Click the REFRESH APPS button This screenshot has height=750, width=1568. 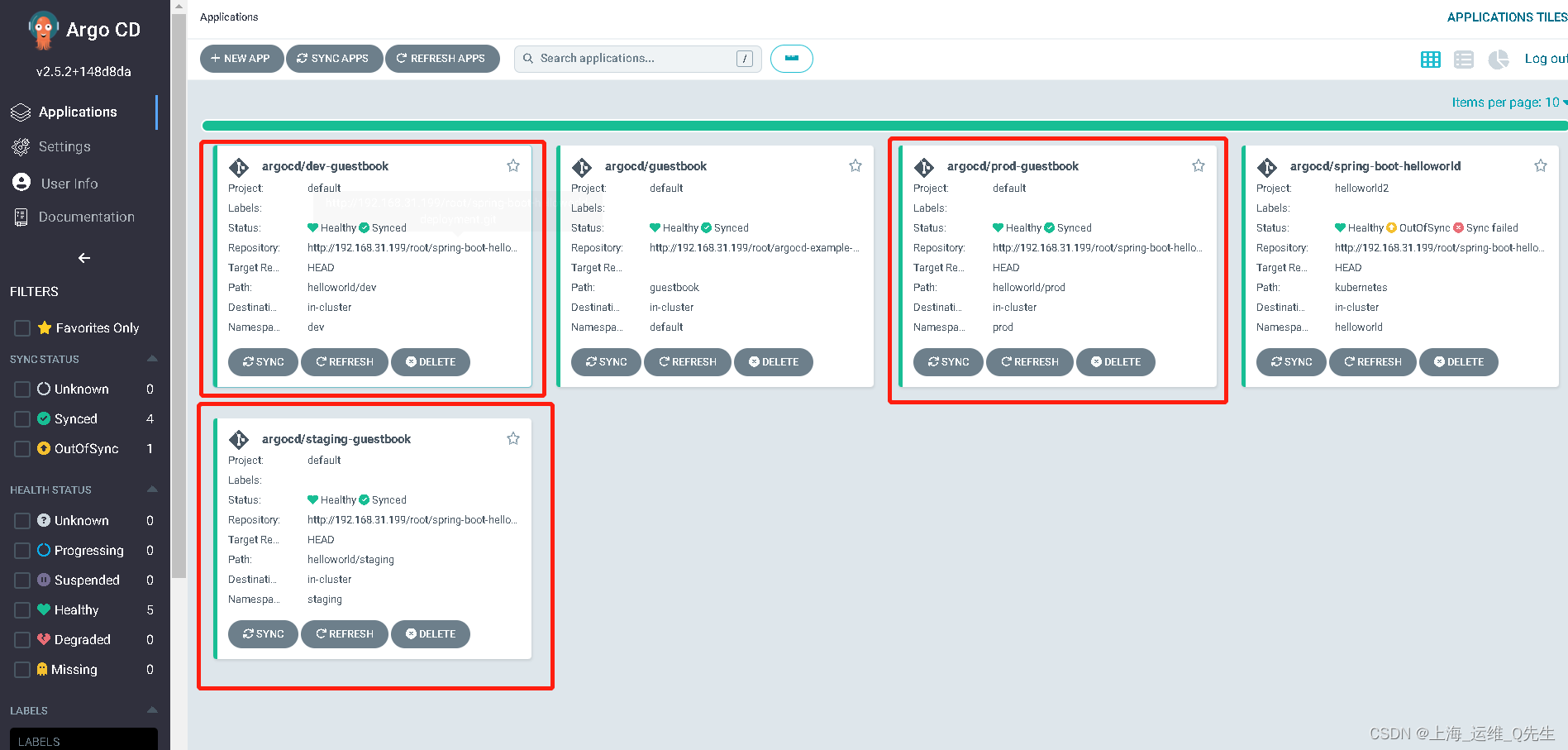click(x=442, y=59)
